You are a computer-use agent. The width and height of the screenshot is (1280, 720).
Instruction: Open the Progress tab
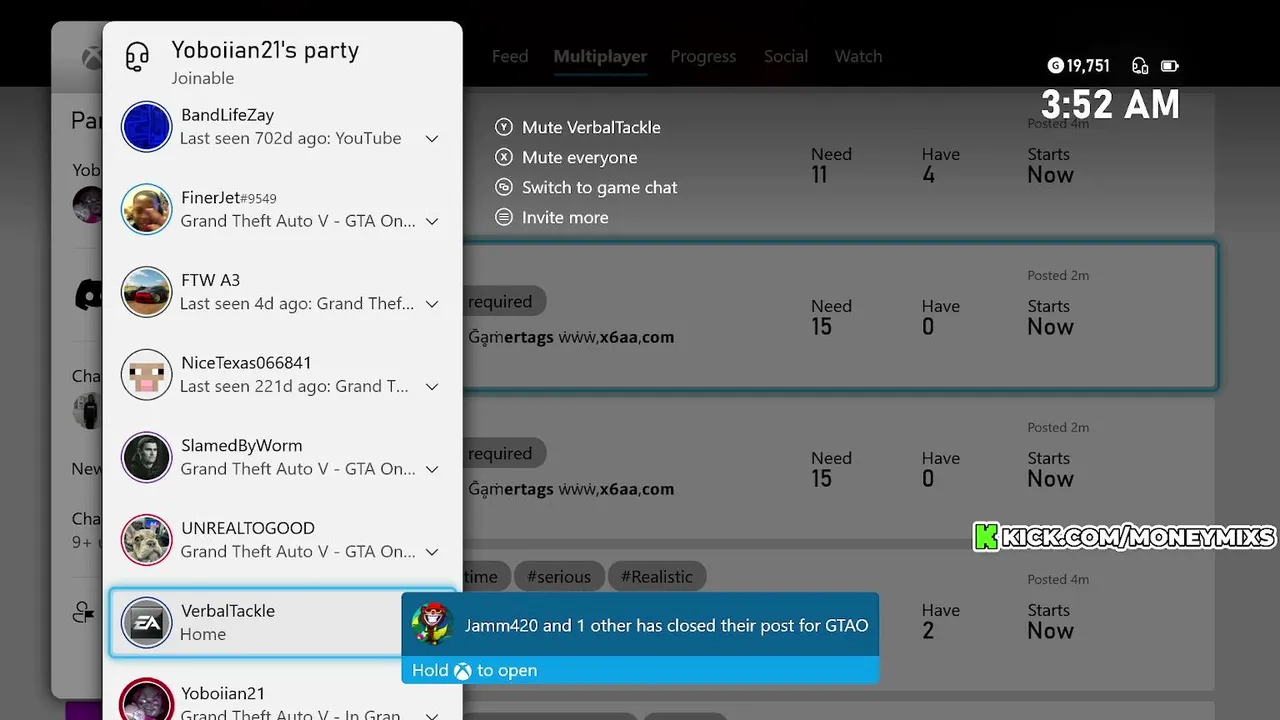703,56
